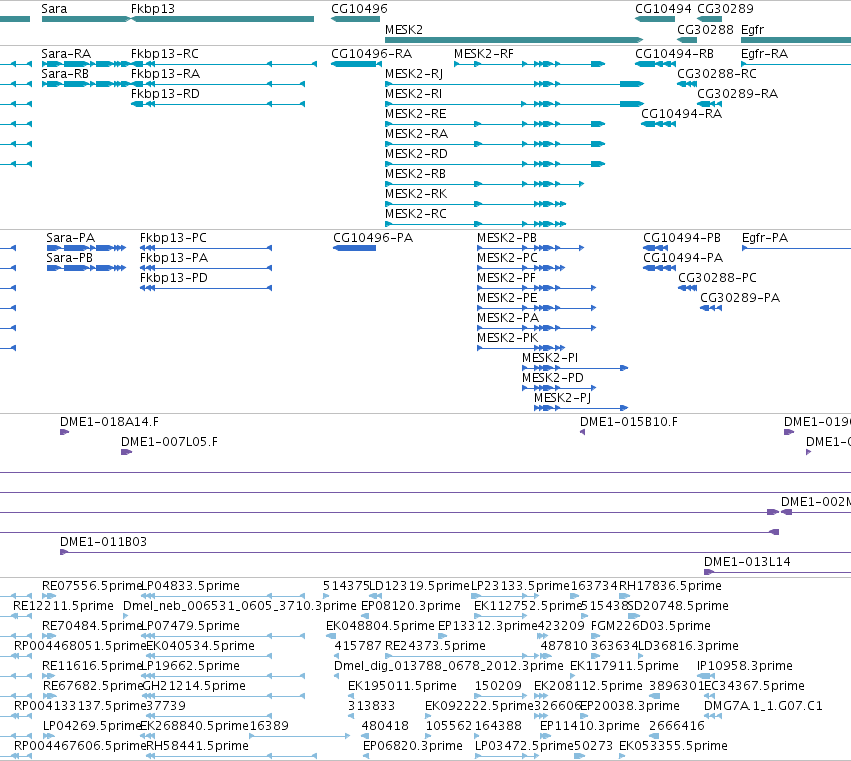Click the CG30289-RA transcript label
This screenshot has width=851, height=761.
click(738, 94)
